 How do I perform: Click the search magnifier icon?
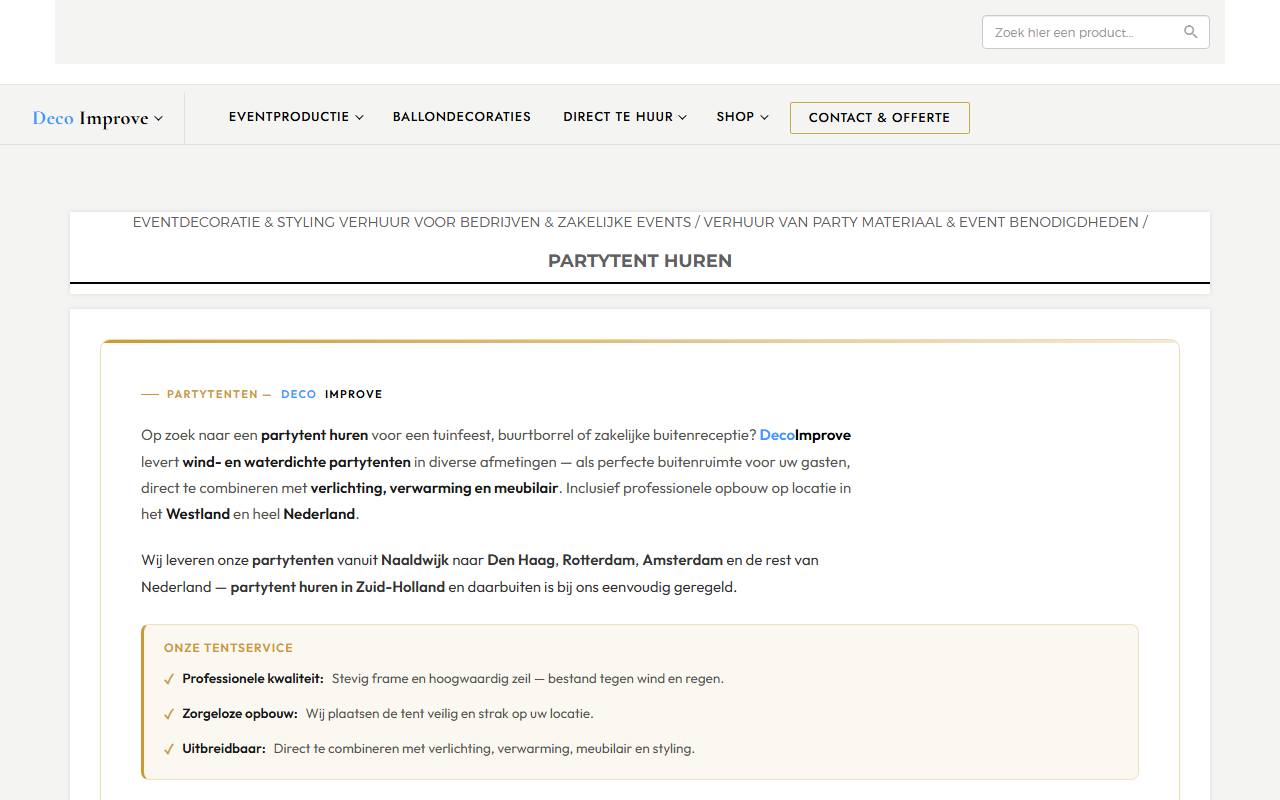pyautogui.click(x=1190, y=32)
